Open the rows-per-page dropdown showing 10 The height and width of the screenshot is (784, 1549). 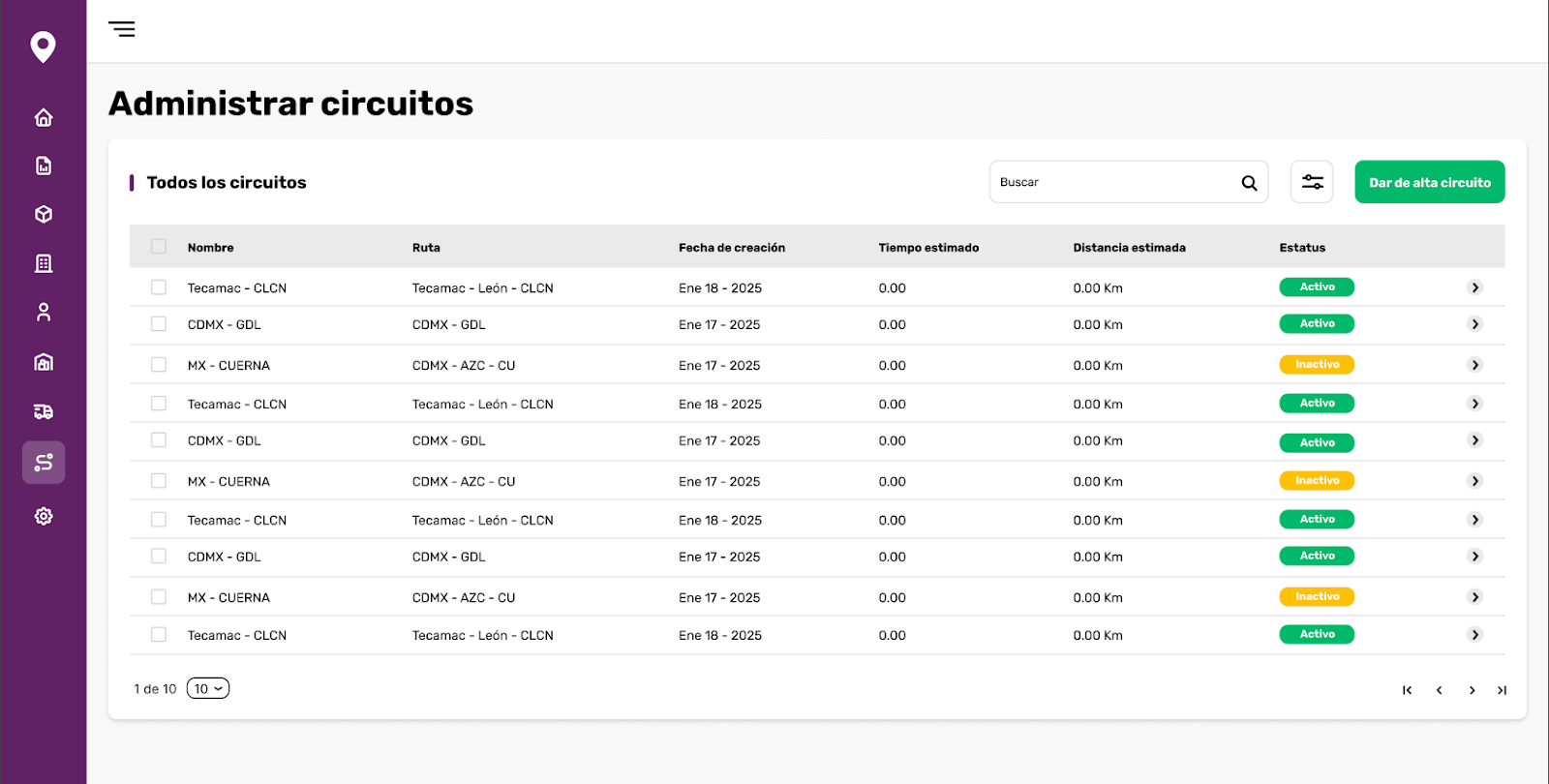(x=208, y=689)
